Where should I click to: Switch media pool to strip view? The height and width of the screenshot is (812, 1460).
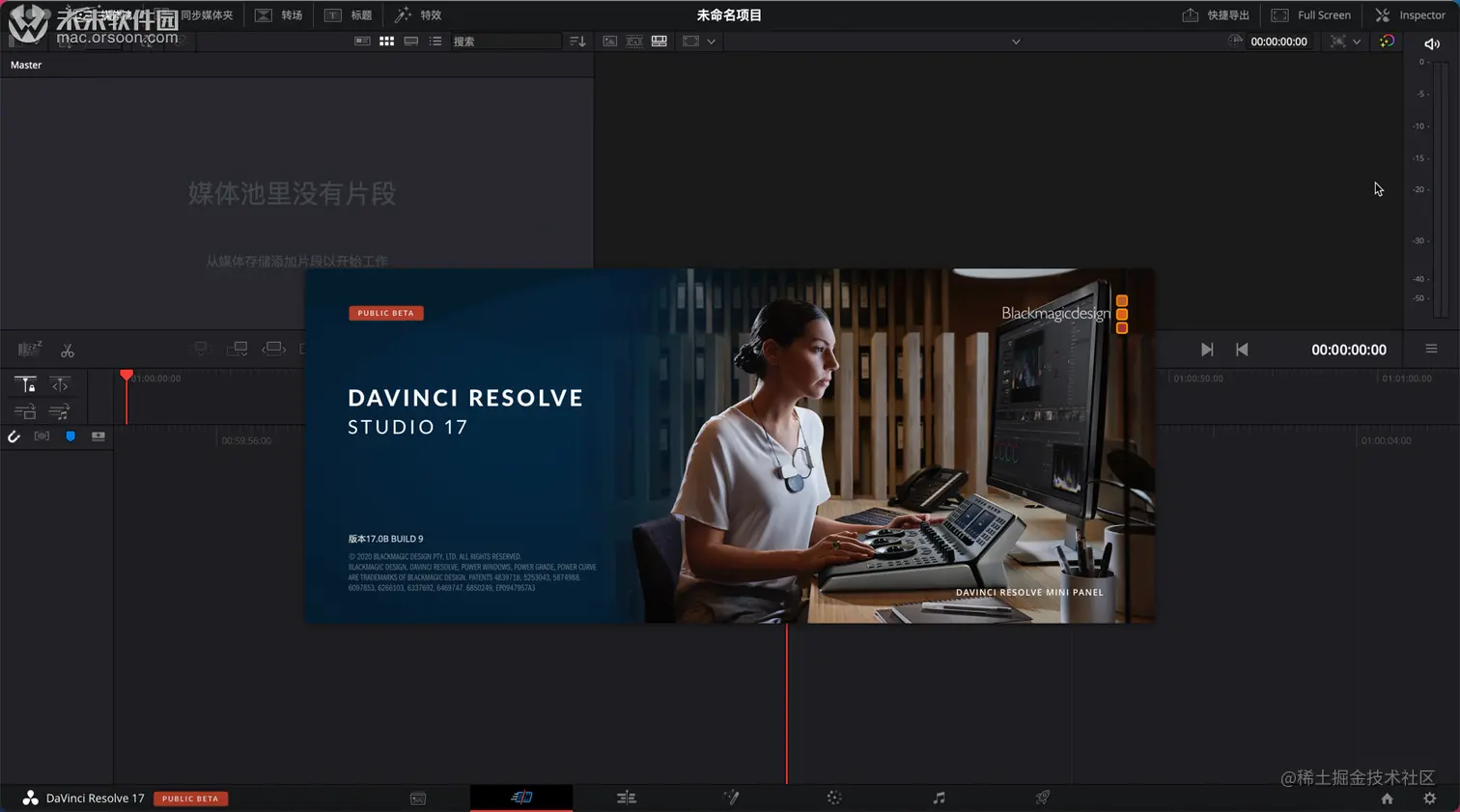pos(411,42)
